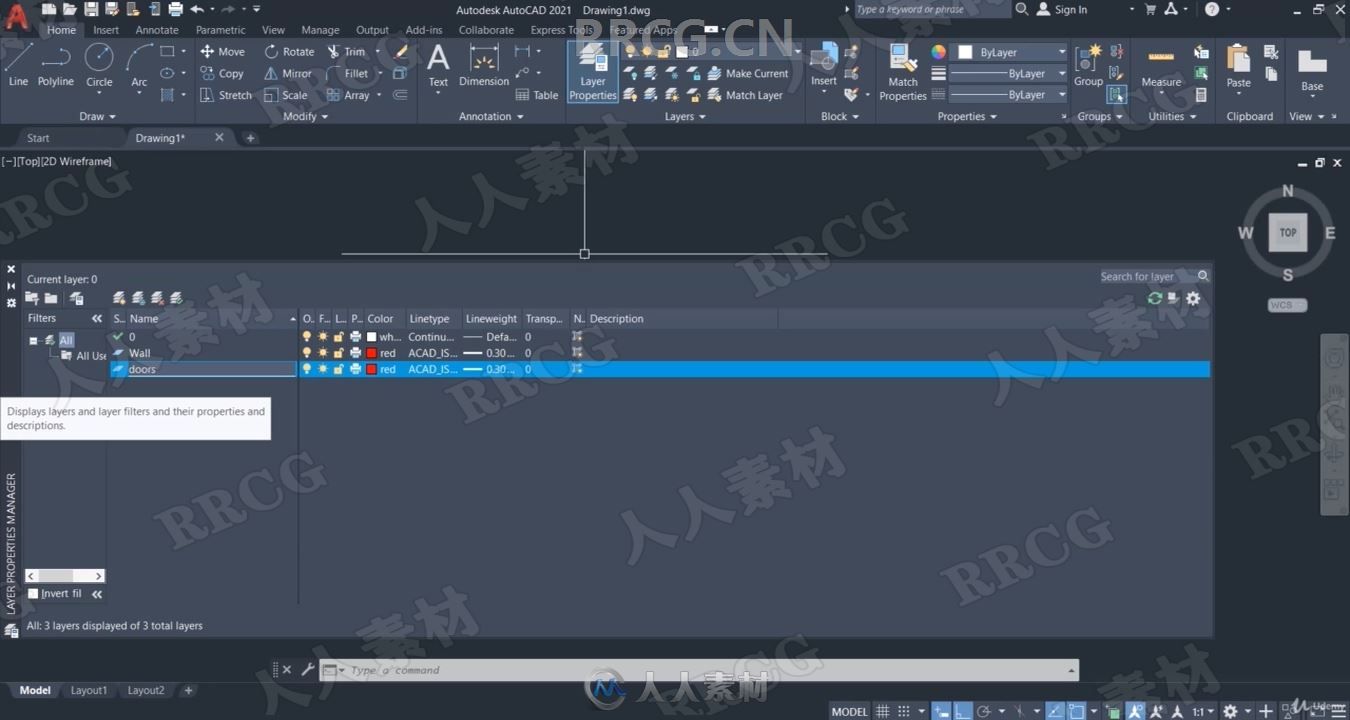This screenshot has width=1350, height=720.
Task: Select the Arc tool
Action: (139, 65)
